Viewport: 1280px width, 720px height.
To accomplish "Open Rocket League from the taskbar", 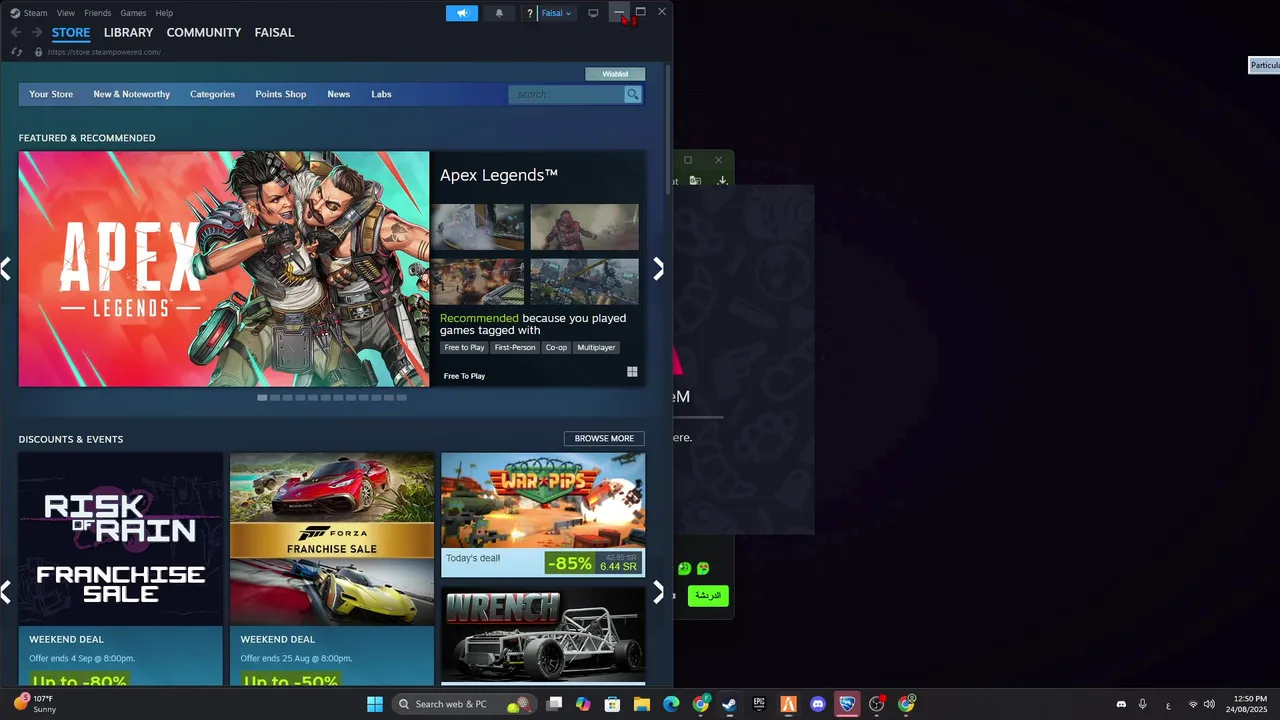I will pos(847,704).
